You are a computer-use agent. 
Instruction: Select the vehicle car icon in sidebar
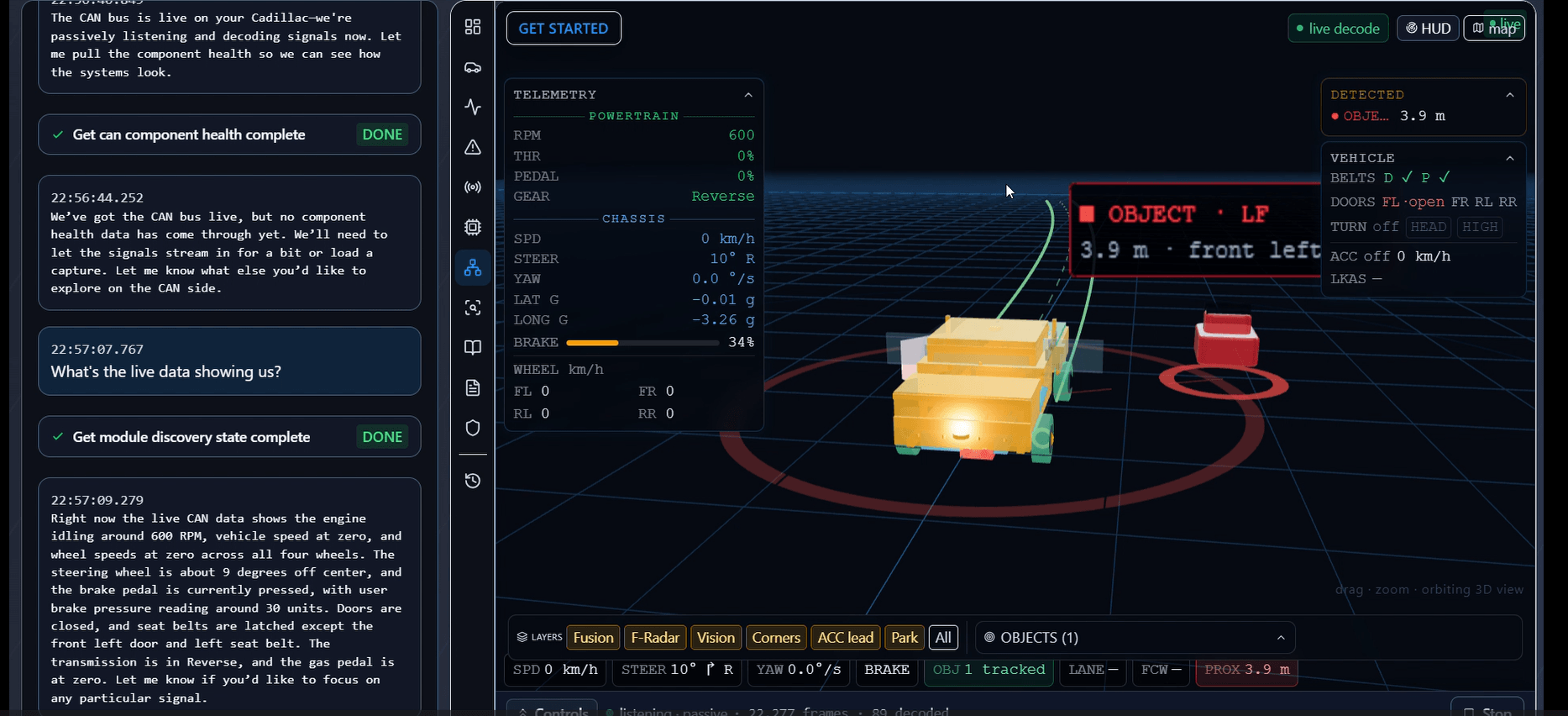(x=473, y=67)
